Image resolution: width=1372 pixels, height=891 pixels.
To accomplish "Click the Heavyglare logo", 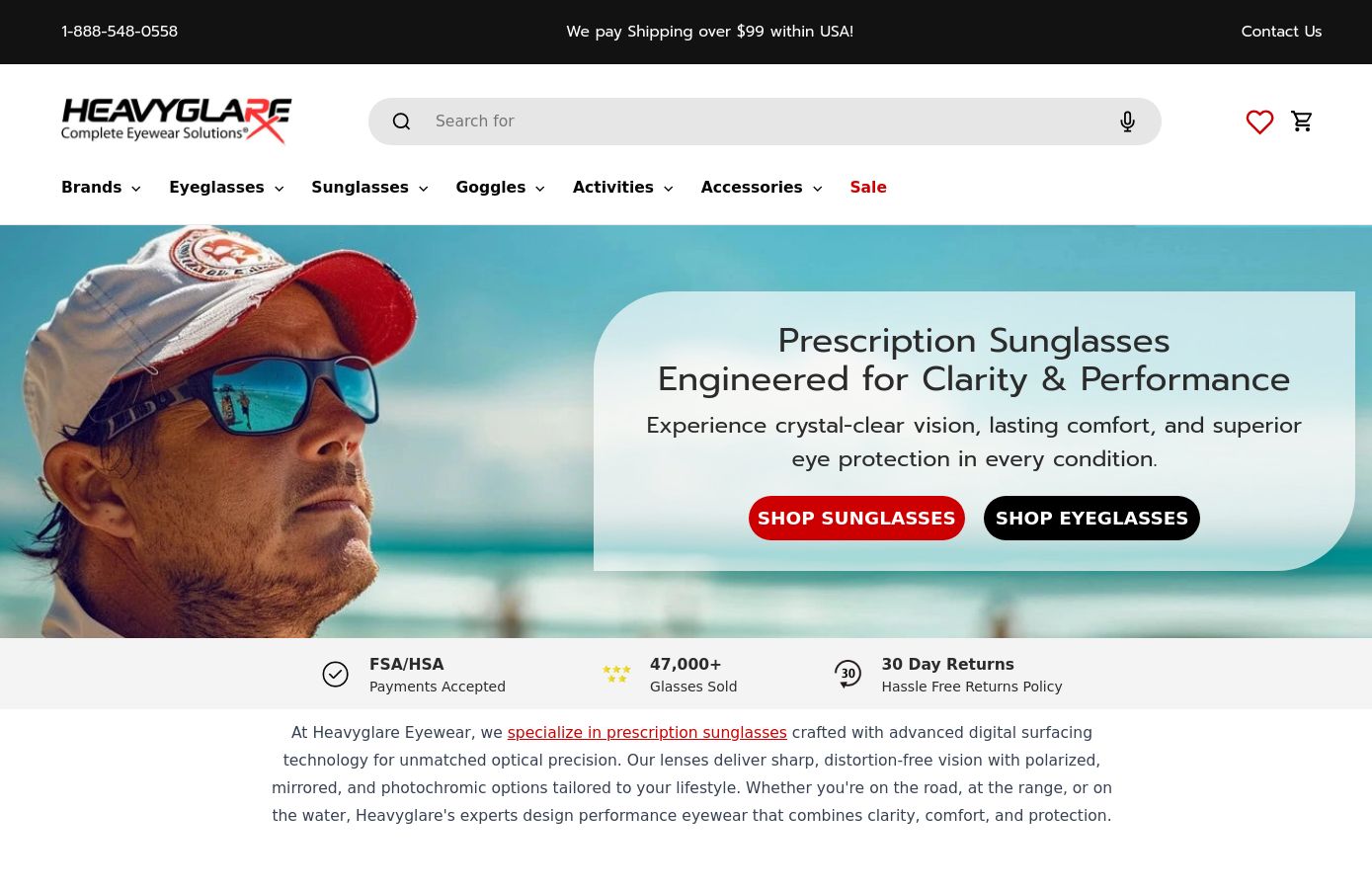I will pyautogui.click(x=177, y=121).
